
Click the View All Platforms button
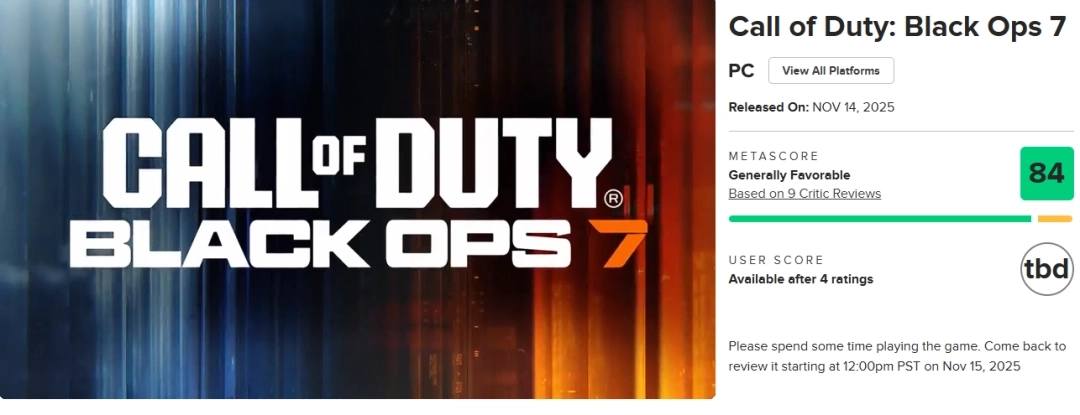coord(831,71)
